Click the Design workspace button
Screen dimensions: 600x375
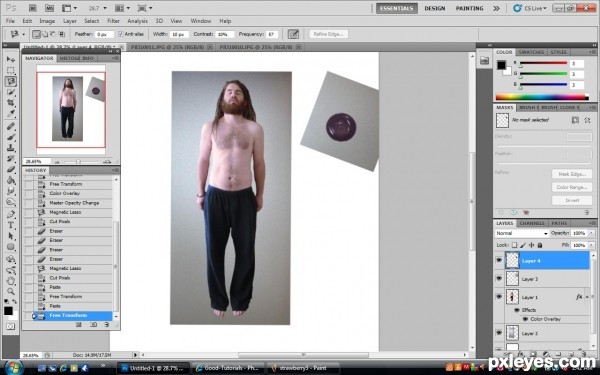pyautogui.click(x=435, y=8)
